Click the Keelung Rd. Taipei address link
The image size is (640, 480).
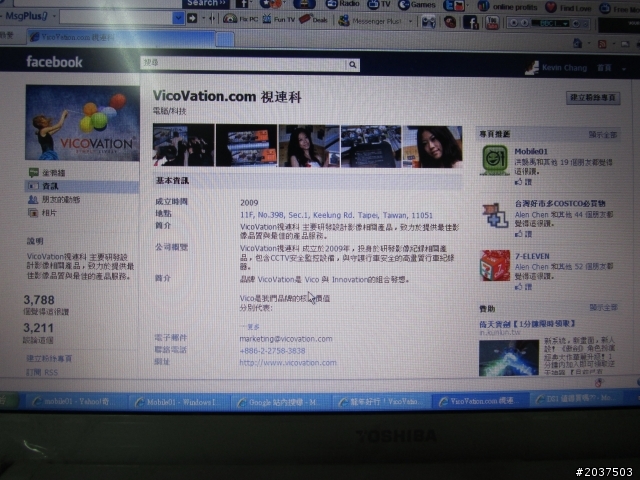336,215
